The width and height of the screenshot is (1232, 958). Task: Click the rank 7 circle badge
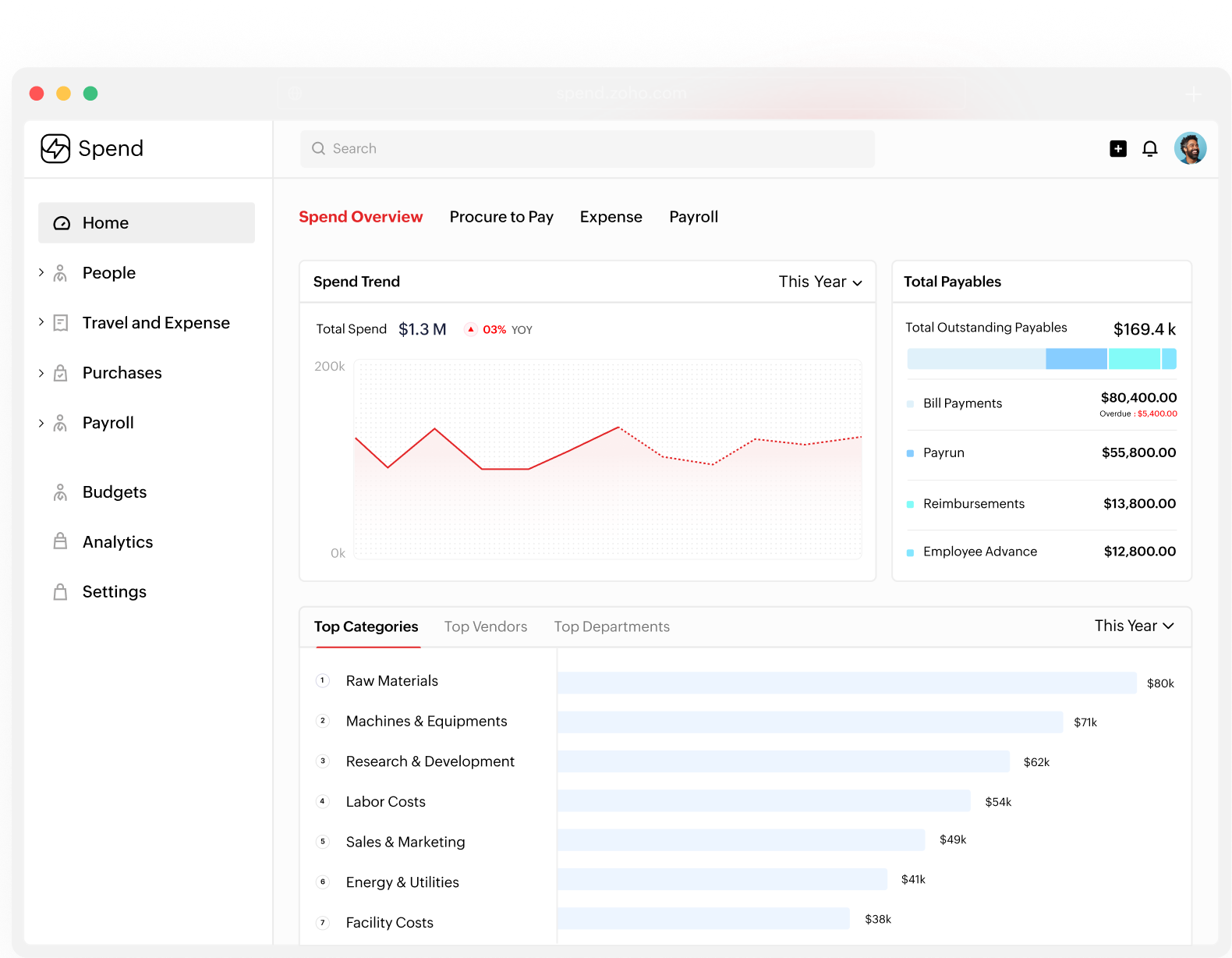323,922
